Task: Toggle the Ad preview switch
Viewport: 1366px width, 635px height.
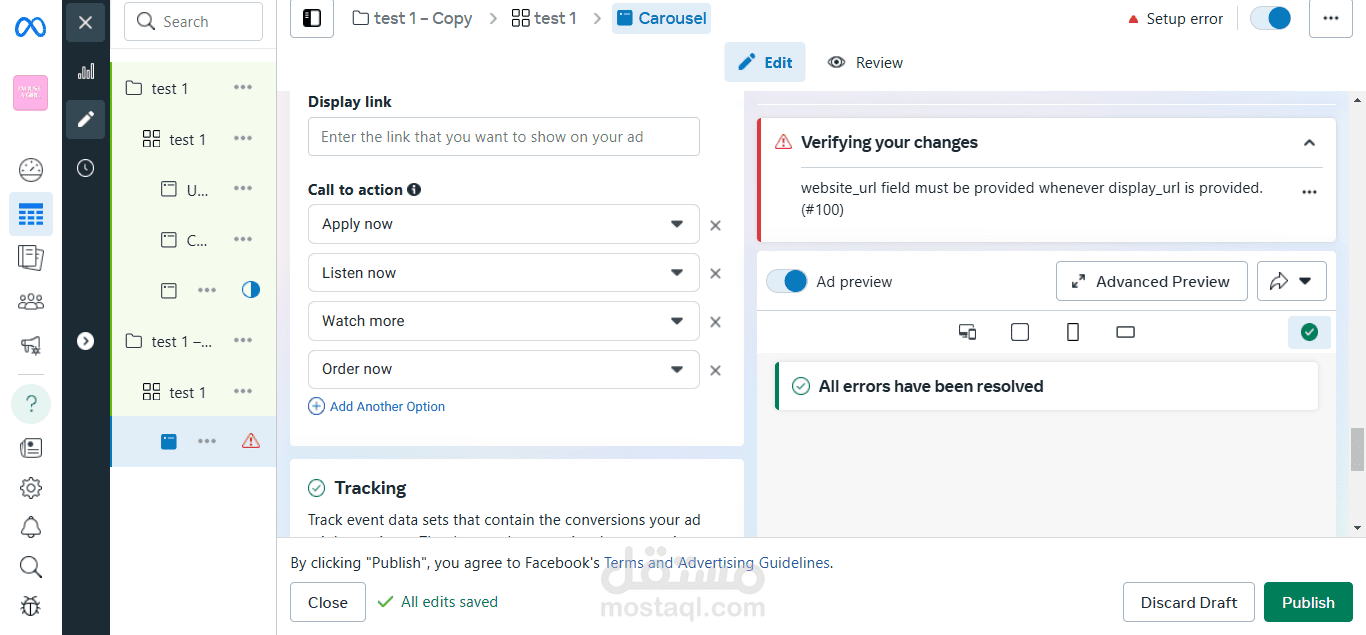Action: pyautogui.click(x=787, y=282)
